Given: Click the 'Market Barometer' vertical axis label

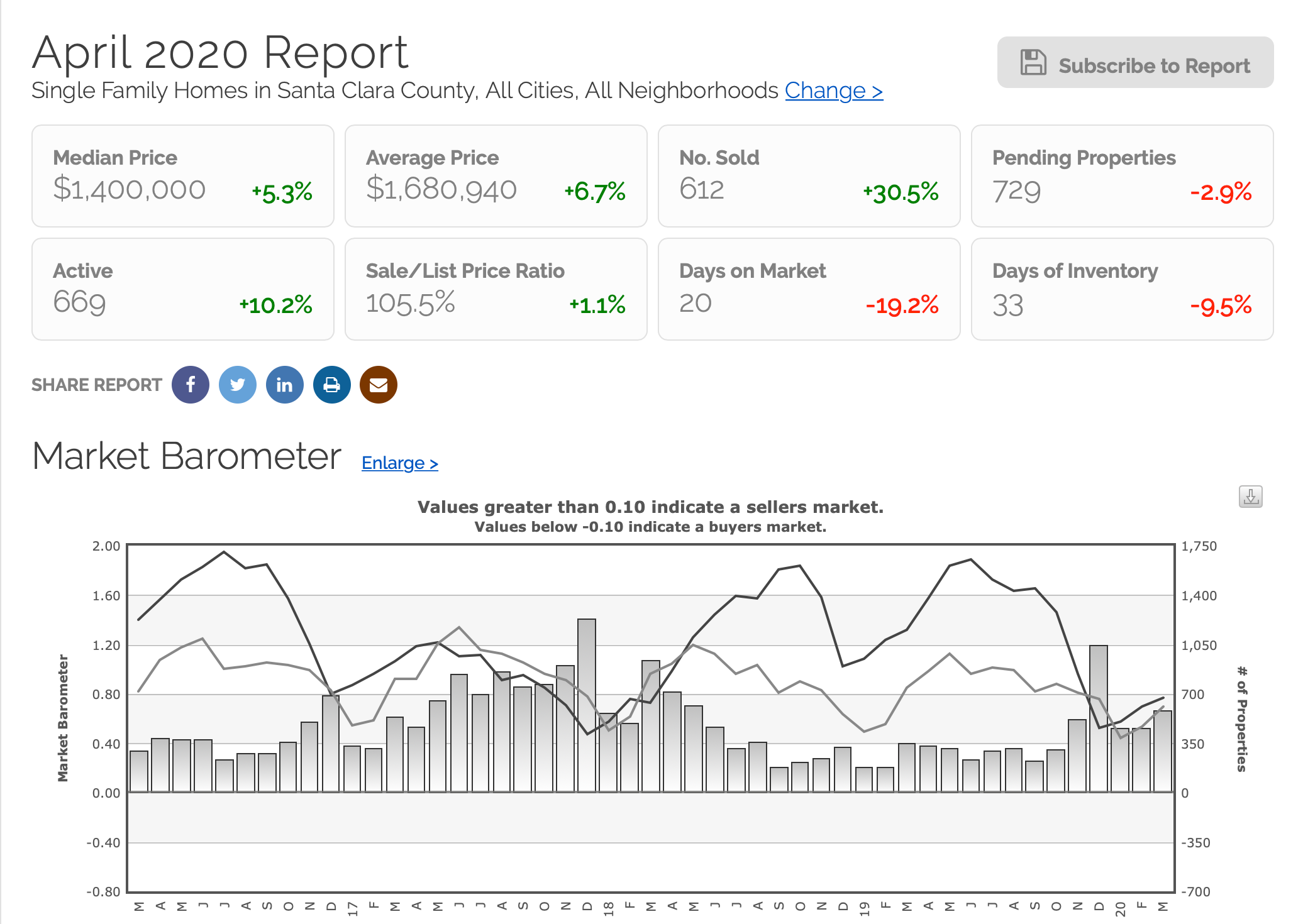Looking at the screenshot, I should point(63,718).
